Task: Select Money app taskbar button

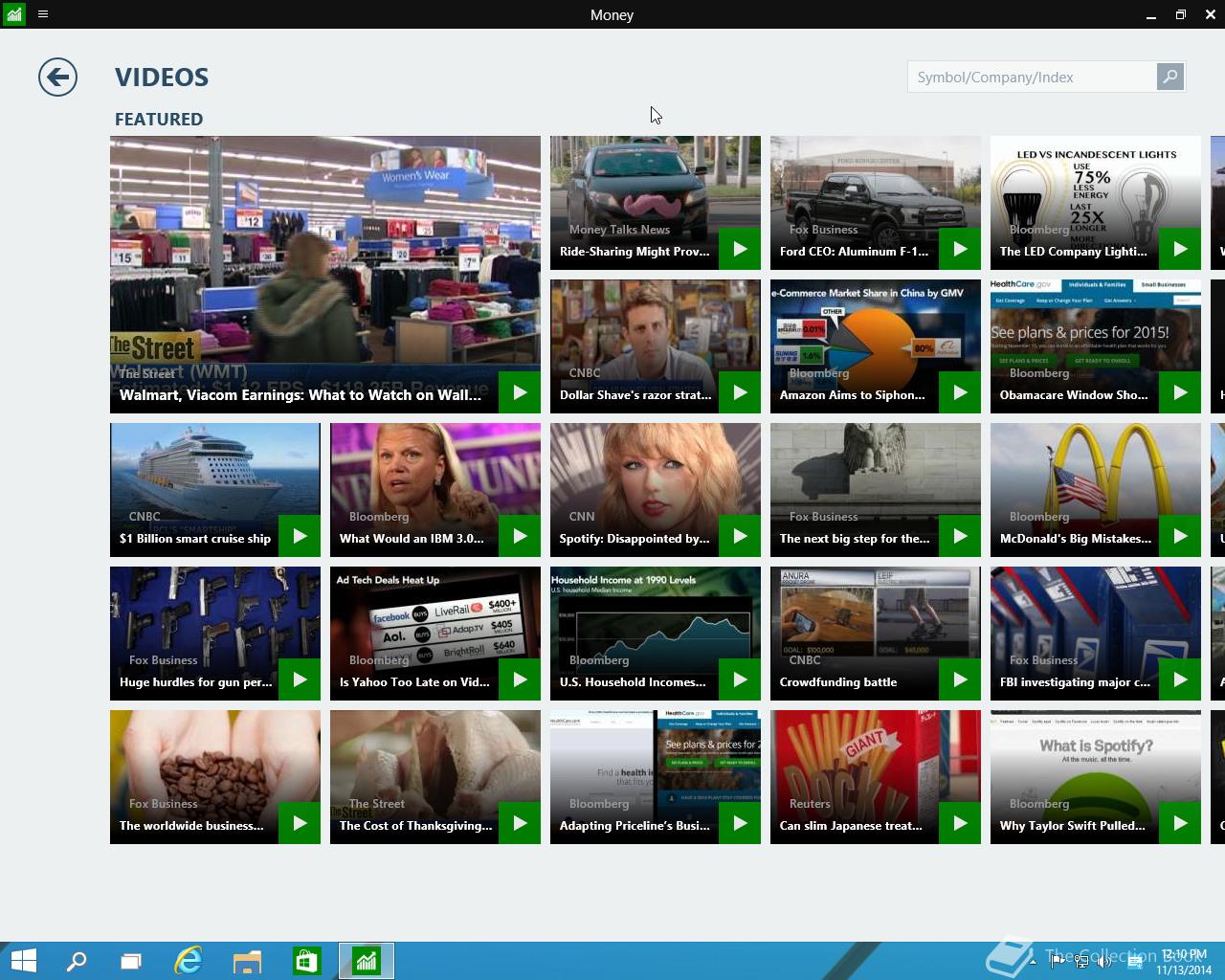Action: click(x=367, y=961)
